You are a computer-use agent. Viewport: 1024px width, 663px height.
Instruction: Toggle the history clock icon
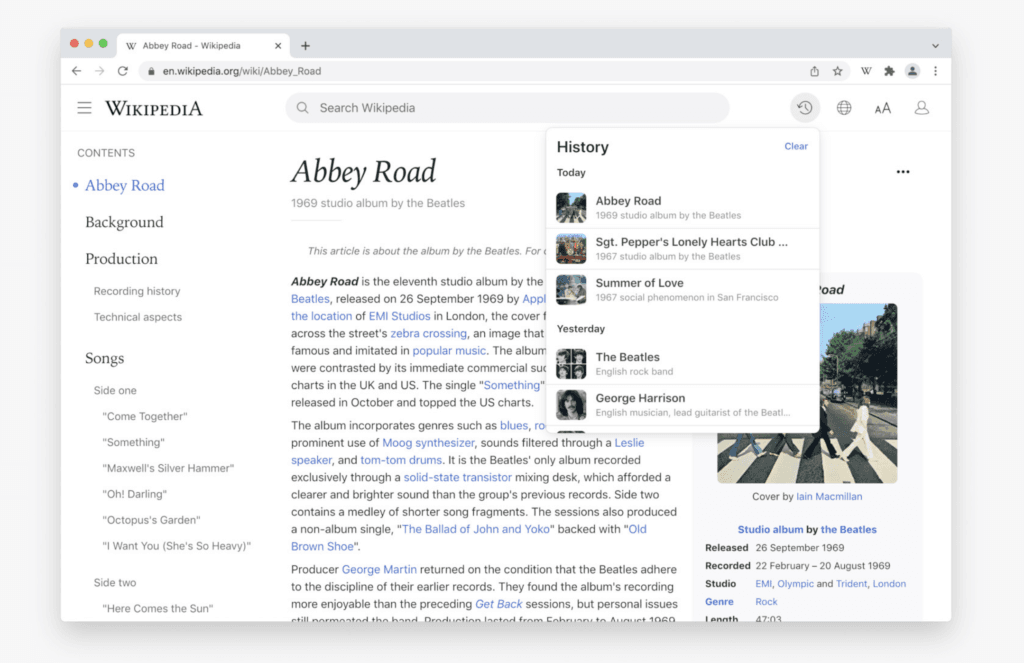(805, 108)
